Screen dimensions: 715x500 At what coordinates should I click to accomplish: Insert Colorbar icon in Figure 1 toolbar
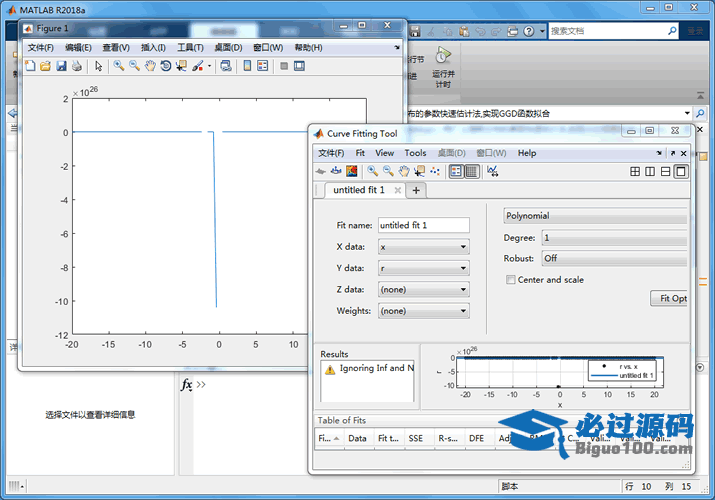pyautogui.click(x=247, y=66)
